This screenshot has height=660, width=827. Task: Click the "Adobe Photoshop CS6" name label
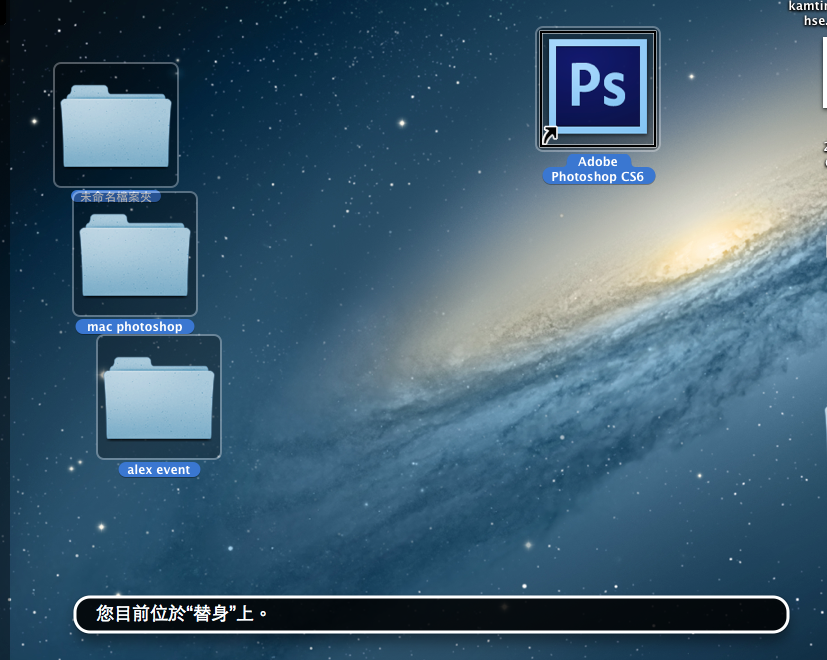598,169
